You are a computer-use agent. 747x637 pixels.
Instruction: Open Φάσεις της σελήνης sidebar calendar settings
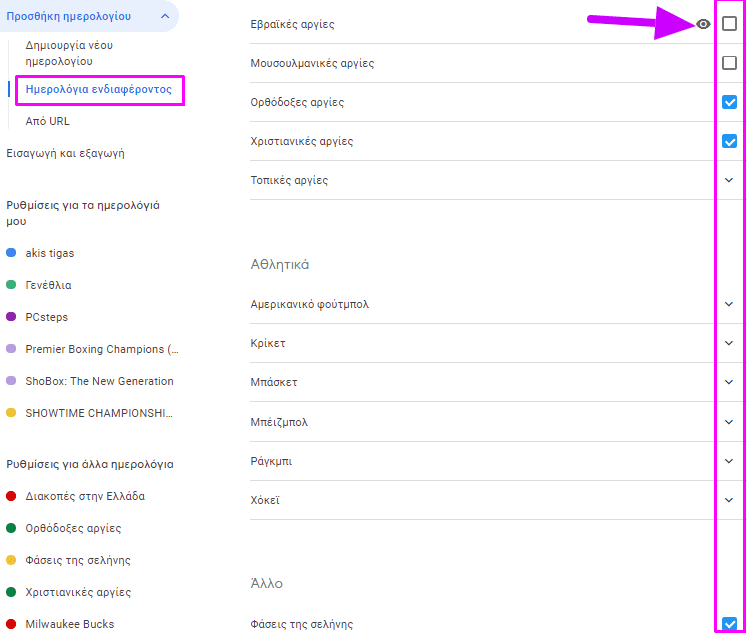click(78, 560)
